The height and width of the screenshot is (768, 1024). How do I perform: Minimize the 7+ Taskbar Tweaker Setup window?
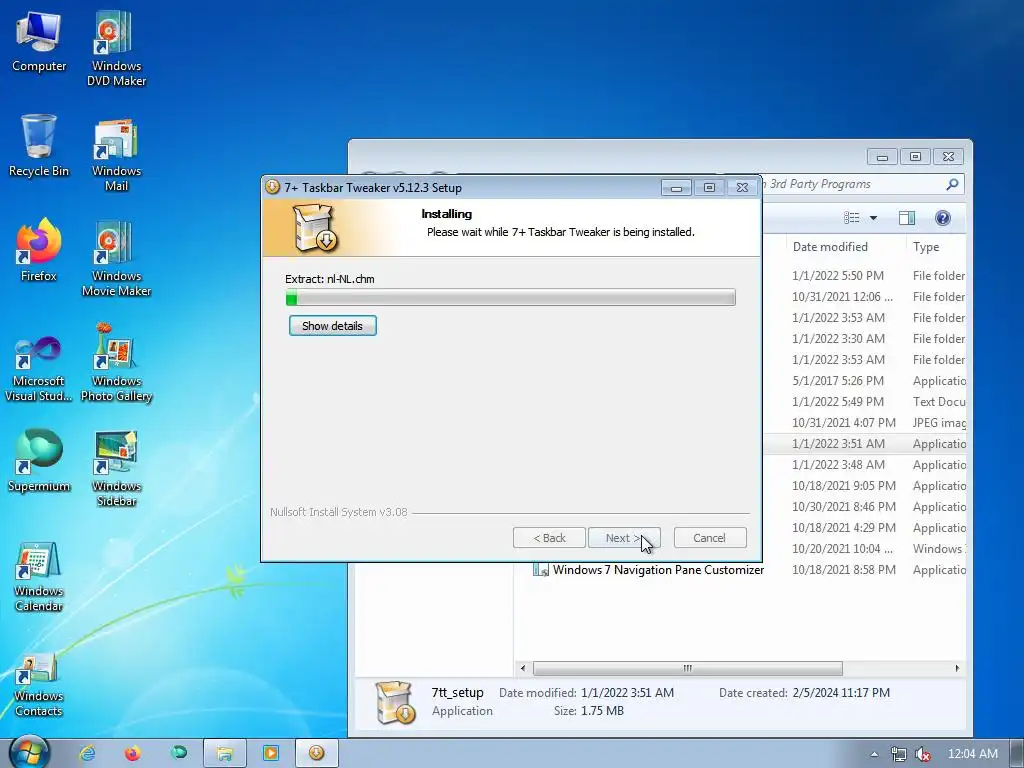coord(676,188)
